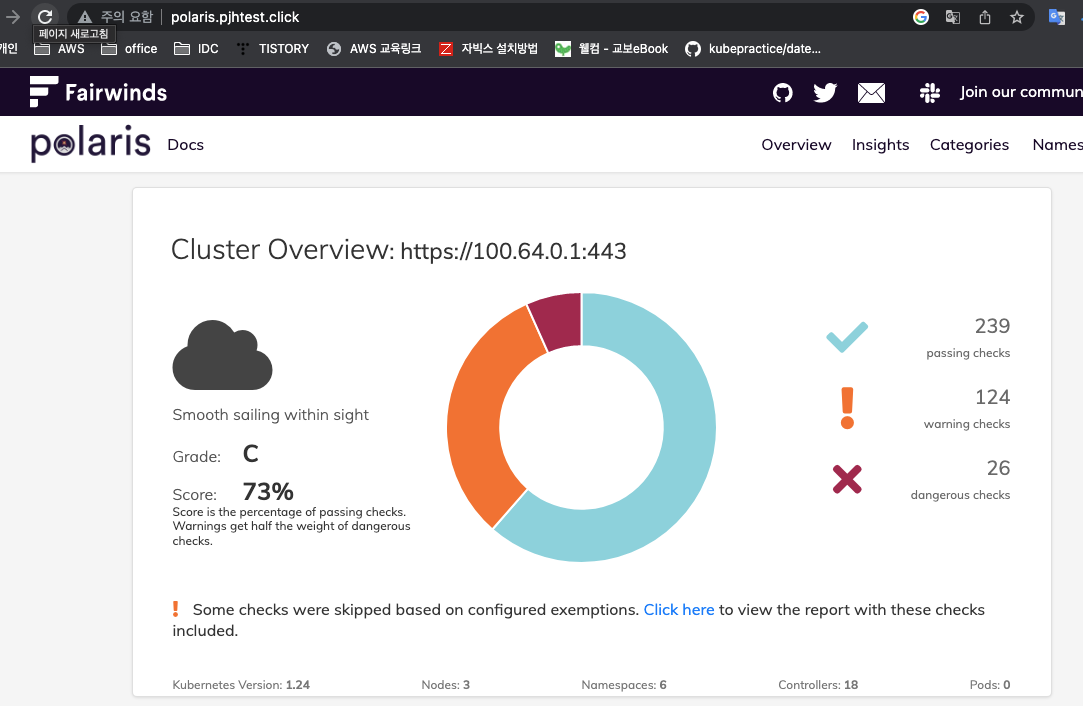The height and width of the screenshot is (706, 1083).
Task: Open the IDC bookmark folder
Action: pyautogui.click(x=196, y=48)
